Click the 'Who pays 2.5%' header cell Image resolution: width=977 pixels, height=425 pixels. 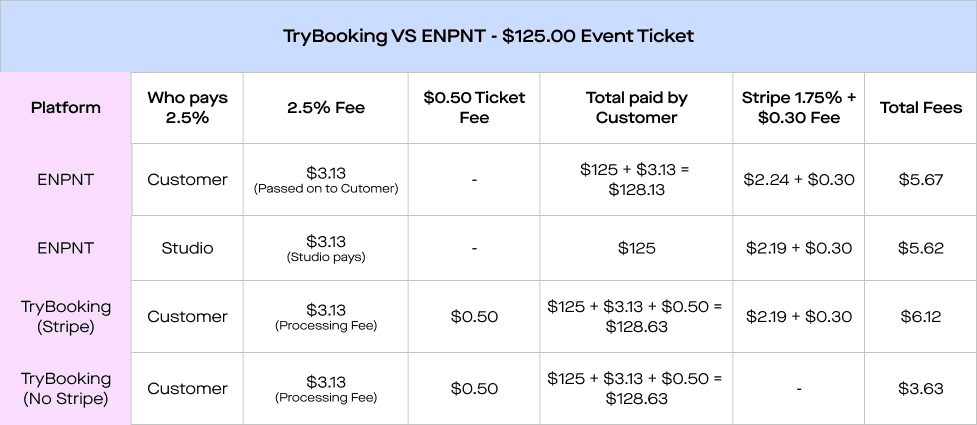(187, 107)
